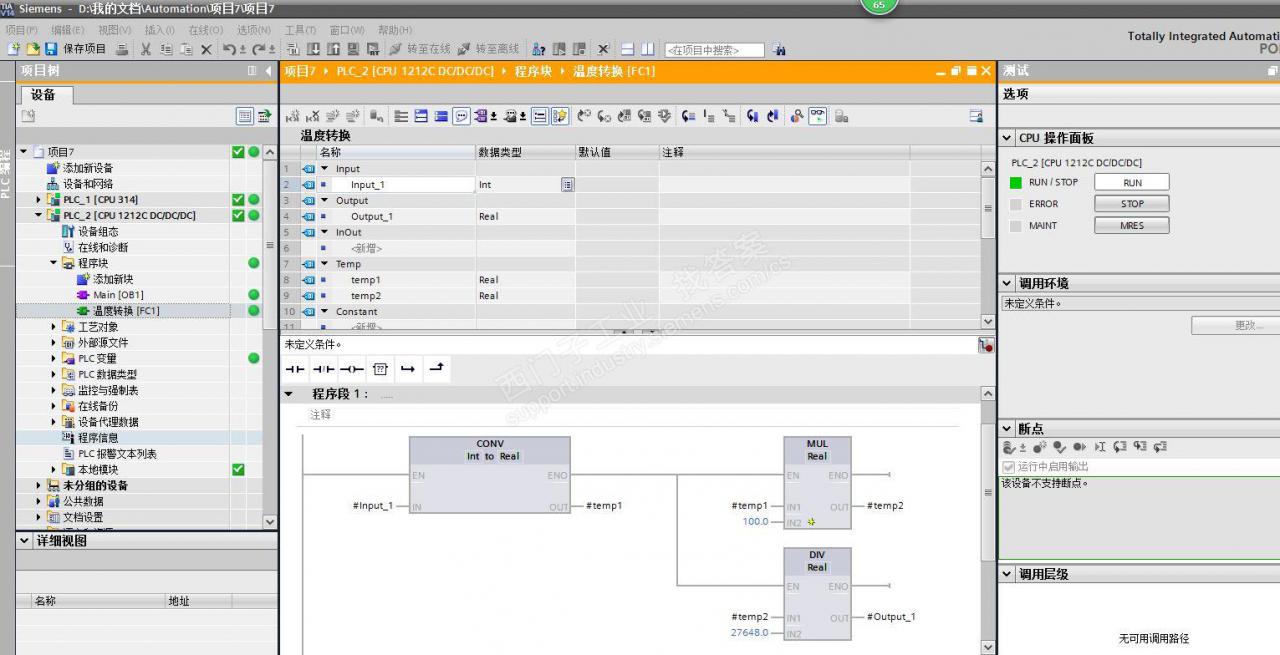Click the STOP button in CPU panel
The width and height of the screenshot is (1280, 655).
click(x=1132, y=204)
